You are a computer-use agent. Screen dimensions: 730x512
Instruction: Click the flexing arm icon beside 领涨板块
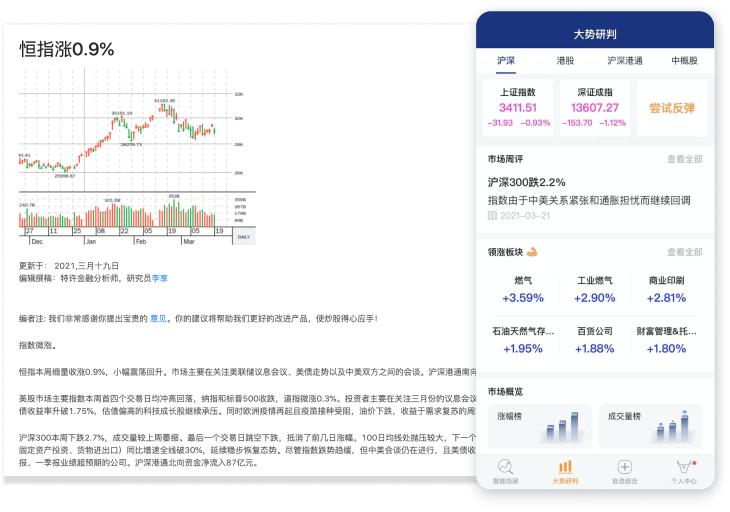pyautogui.click(x=532, y=252)
